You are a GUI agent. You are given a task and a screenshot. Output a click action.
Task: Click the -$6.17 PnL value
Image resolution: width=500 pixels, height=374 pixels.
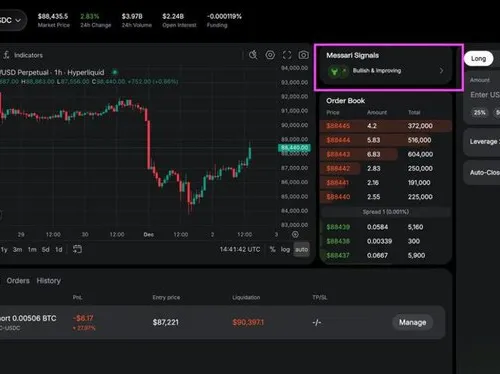click(83, 318)
